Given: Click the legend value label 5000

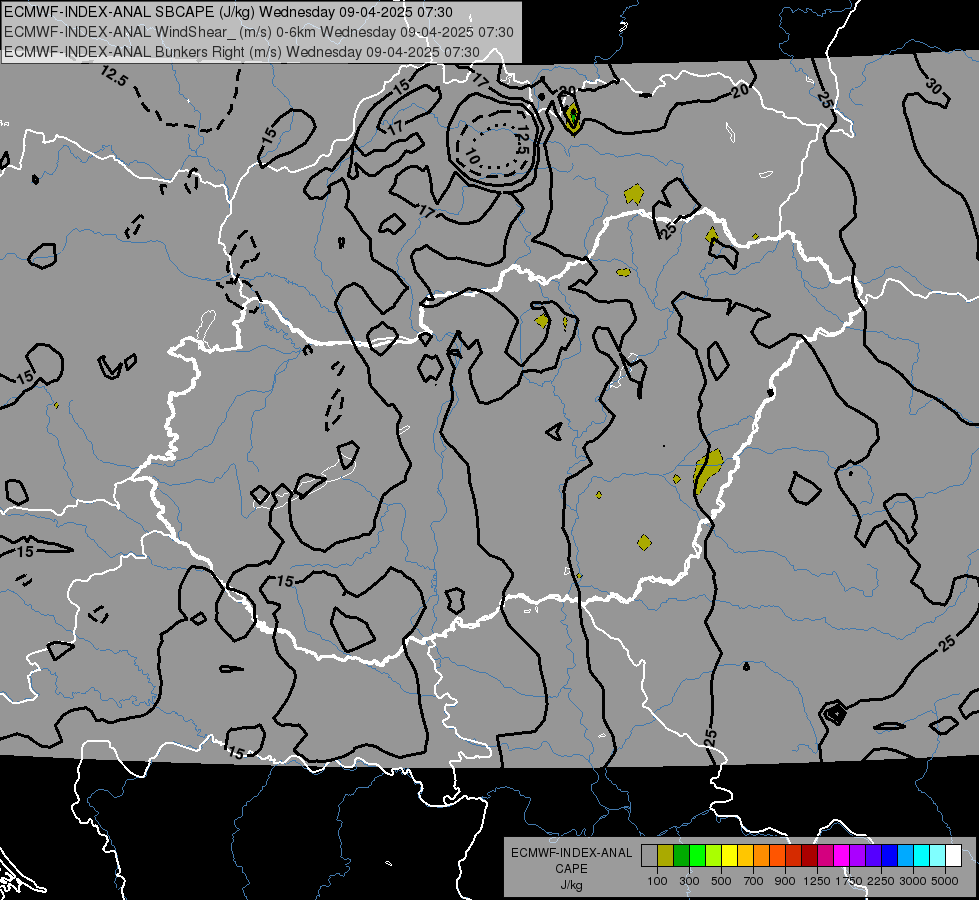Looking at the screenshot, I should coord(945,881).
